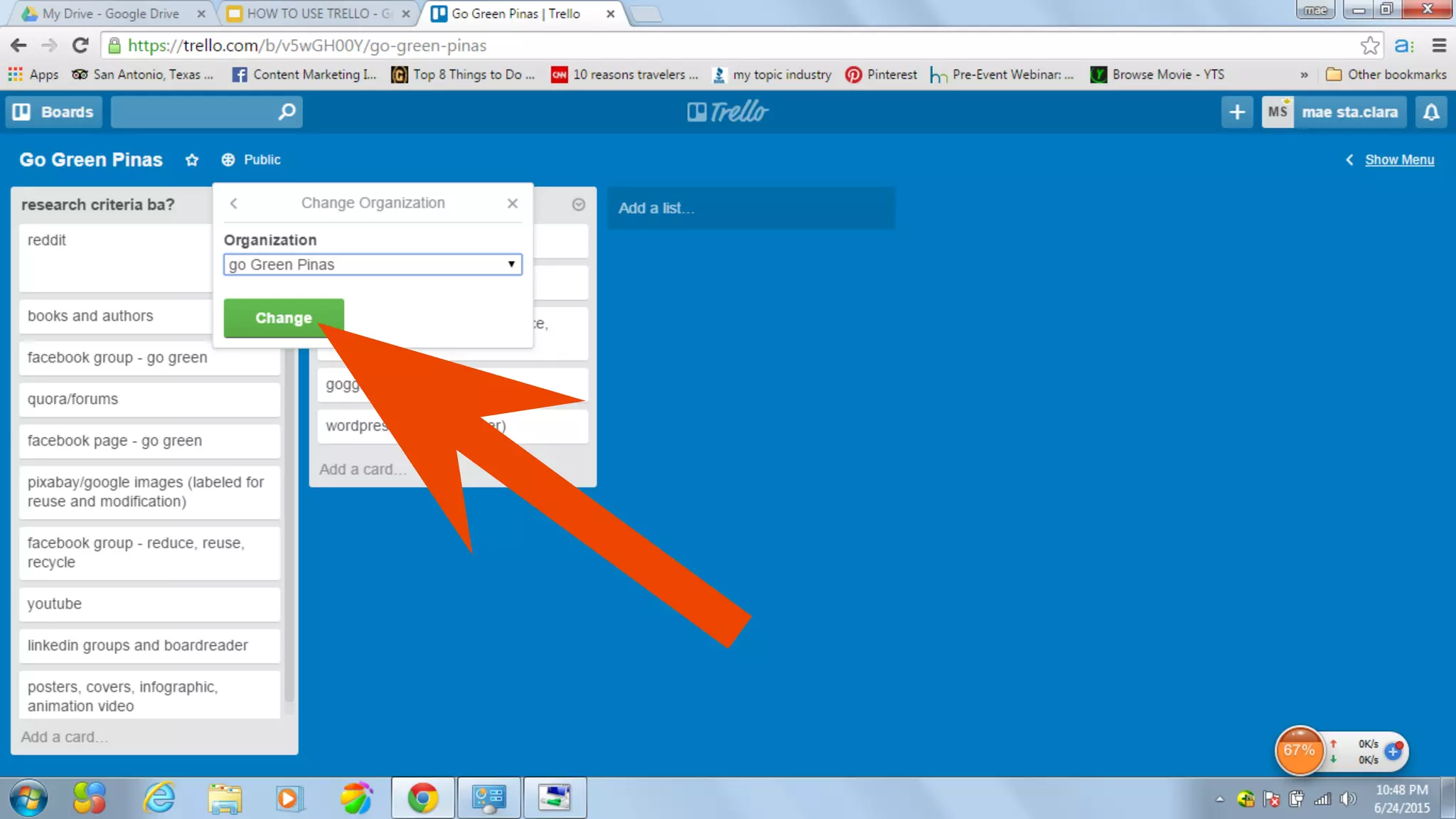Image resolution: width=1456 pixels, height=819 pixels.
Task: Open Chrome from the taskbar
Action: coord(423,798)
